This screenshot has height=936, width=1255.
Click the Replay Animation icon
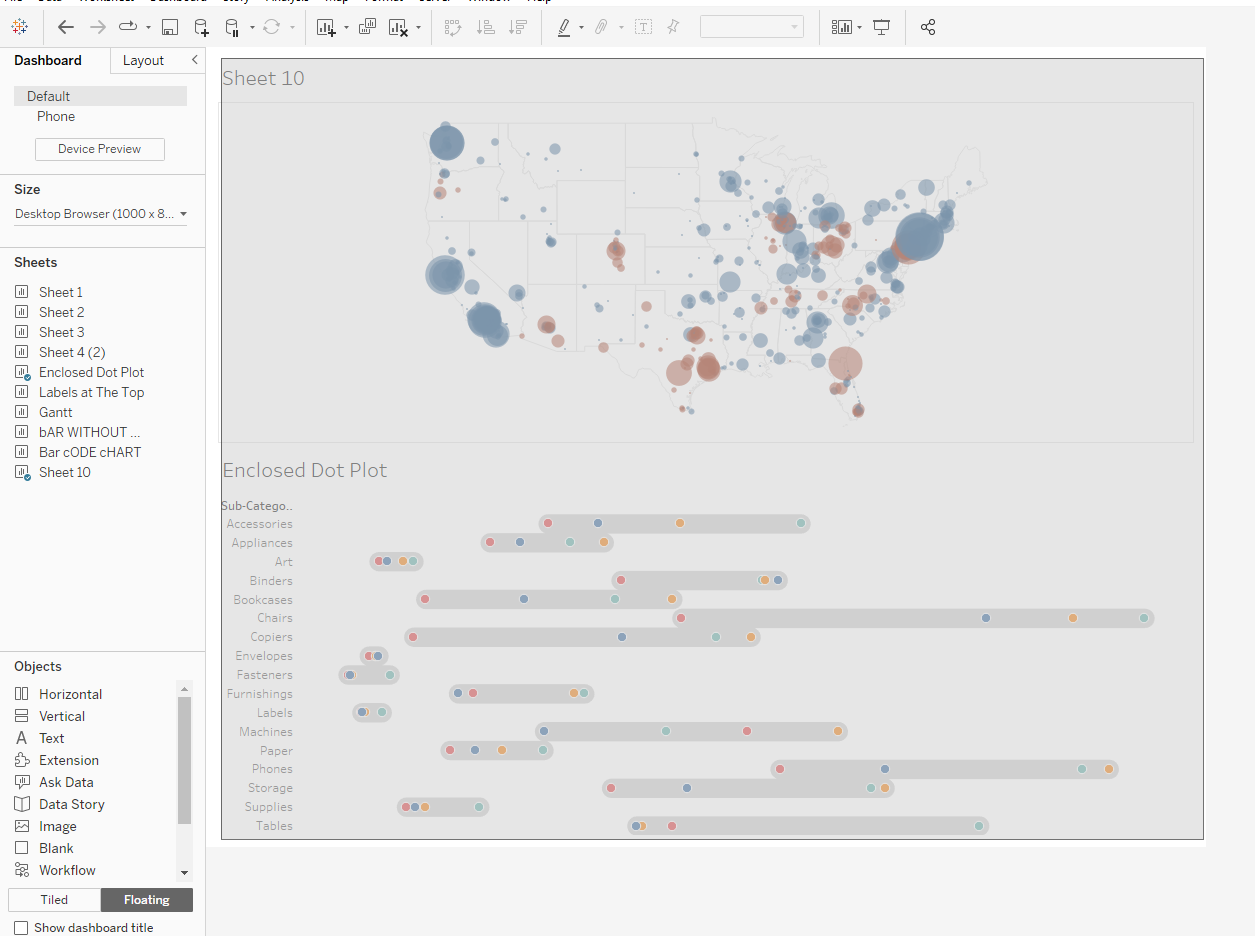[x=129, y=27]
